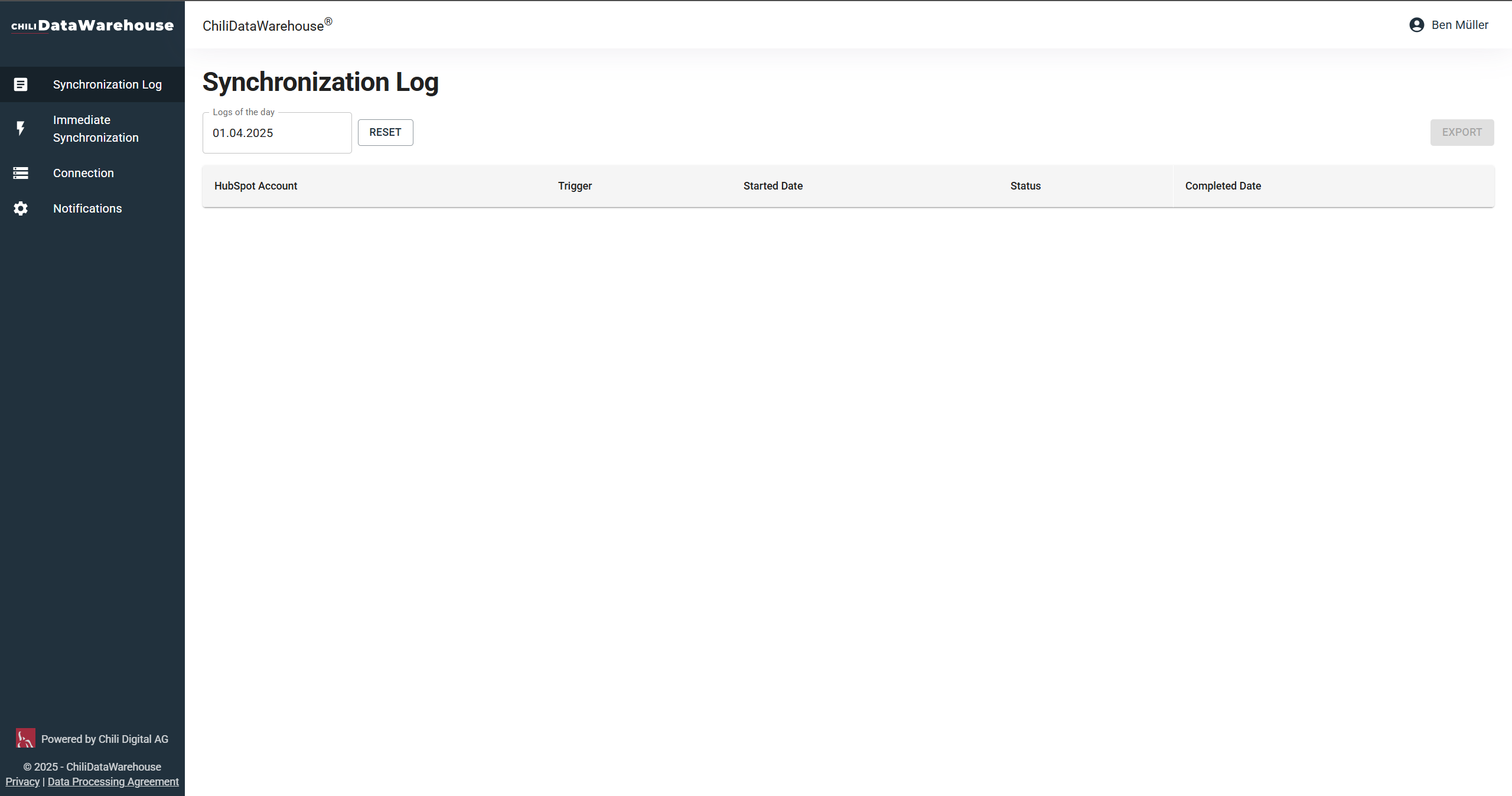Screen dimensions: 1512x796
Task: Click the user avatar icon
Action: [x=1416, y=25]
